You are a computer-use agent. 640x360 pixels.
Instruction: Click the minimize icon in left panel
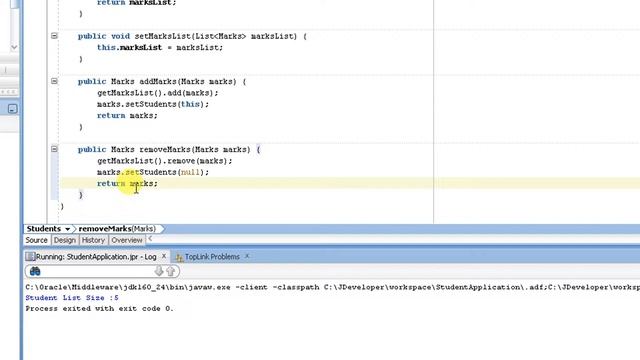point(13,109)
